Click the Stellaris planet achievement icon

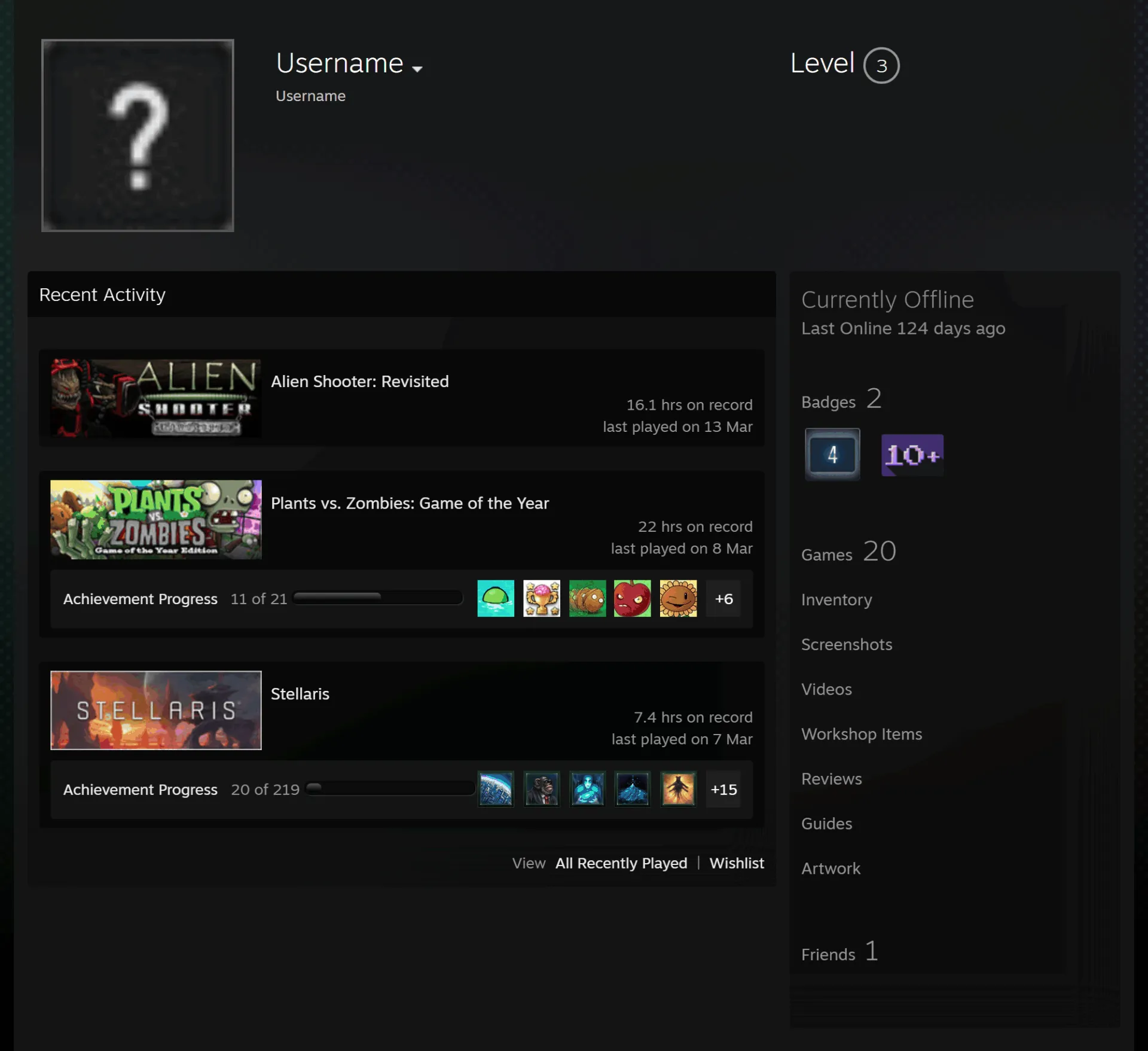[496, 789]
